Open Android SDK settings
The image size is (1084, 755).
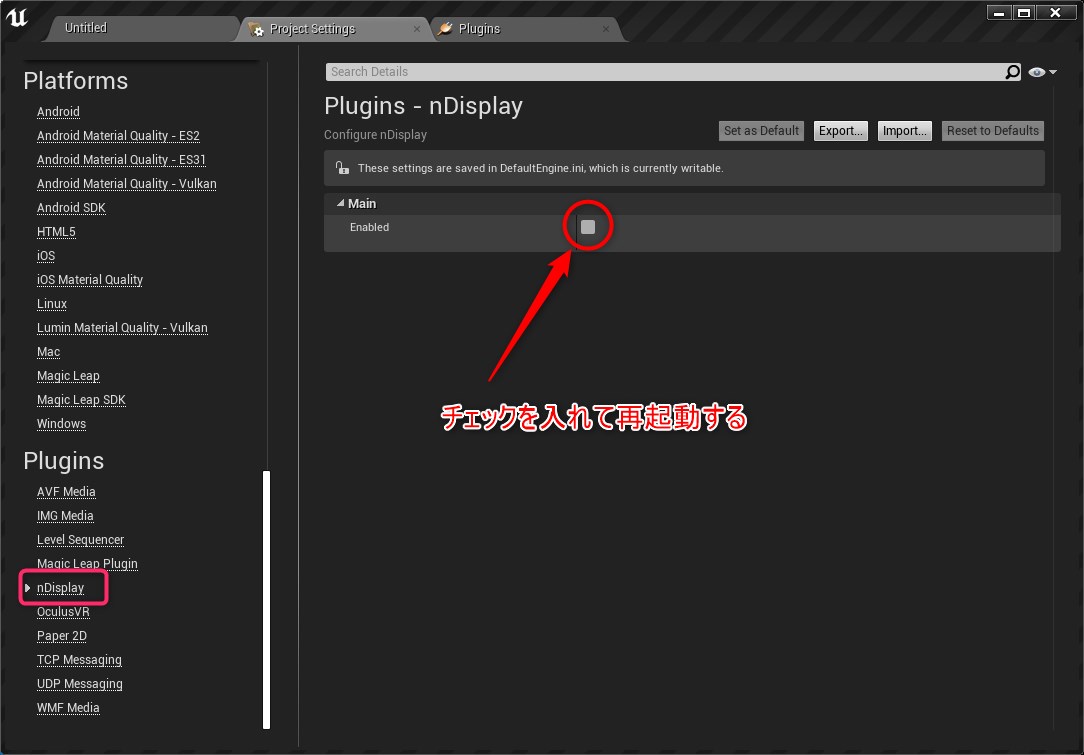71,207
